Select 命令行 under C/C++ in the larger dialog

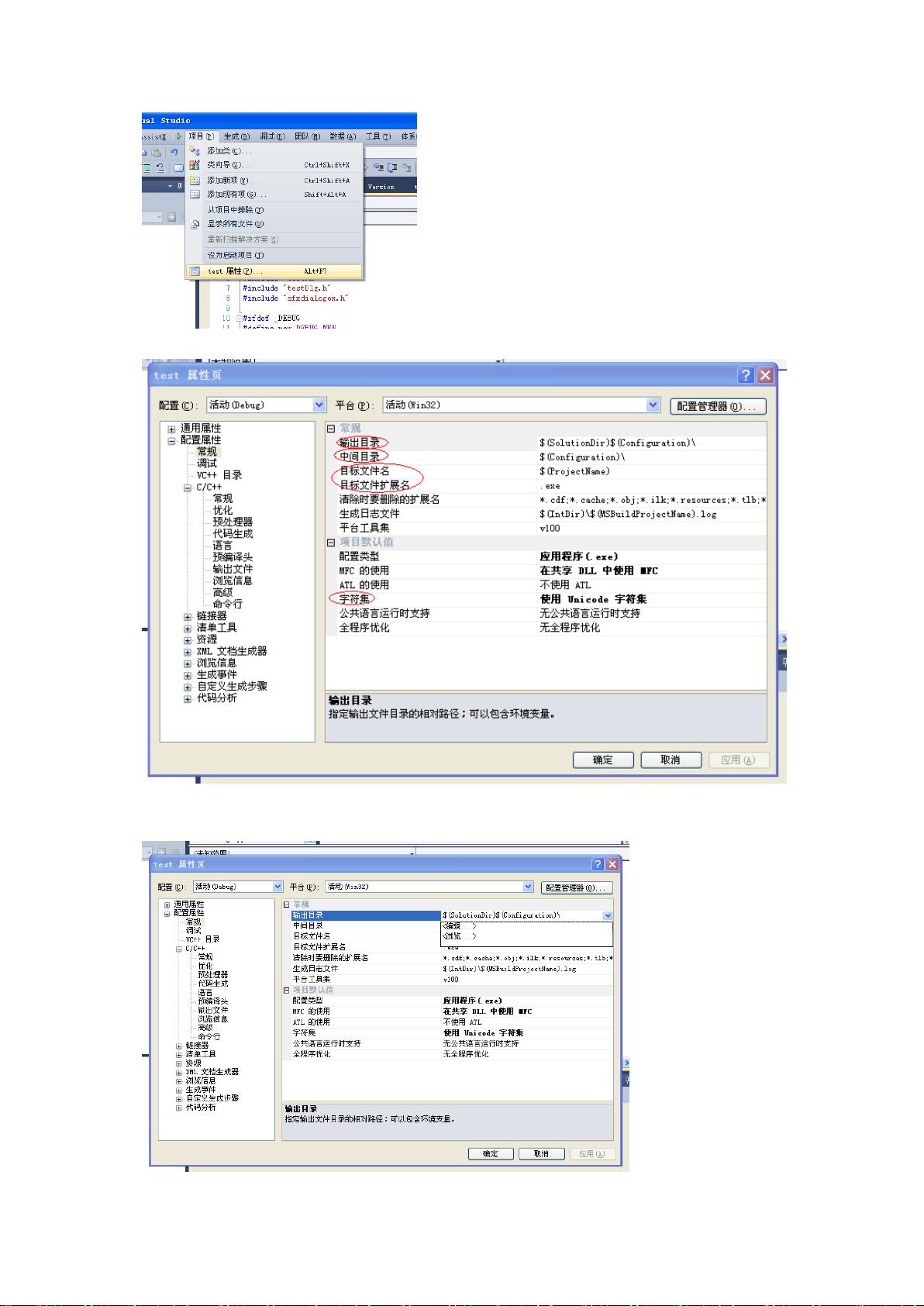coord(228,604)
